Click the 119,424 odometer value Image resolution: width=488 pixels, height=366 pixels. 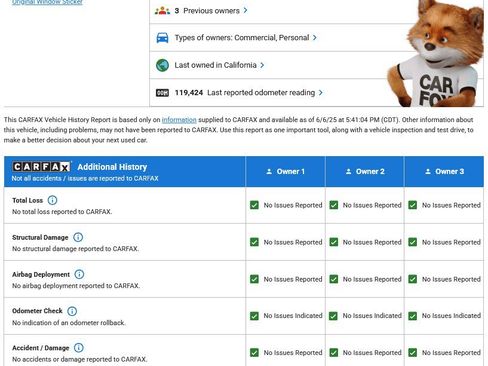coord(189,93)
